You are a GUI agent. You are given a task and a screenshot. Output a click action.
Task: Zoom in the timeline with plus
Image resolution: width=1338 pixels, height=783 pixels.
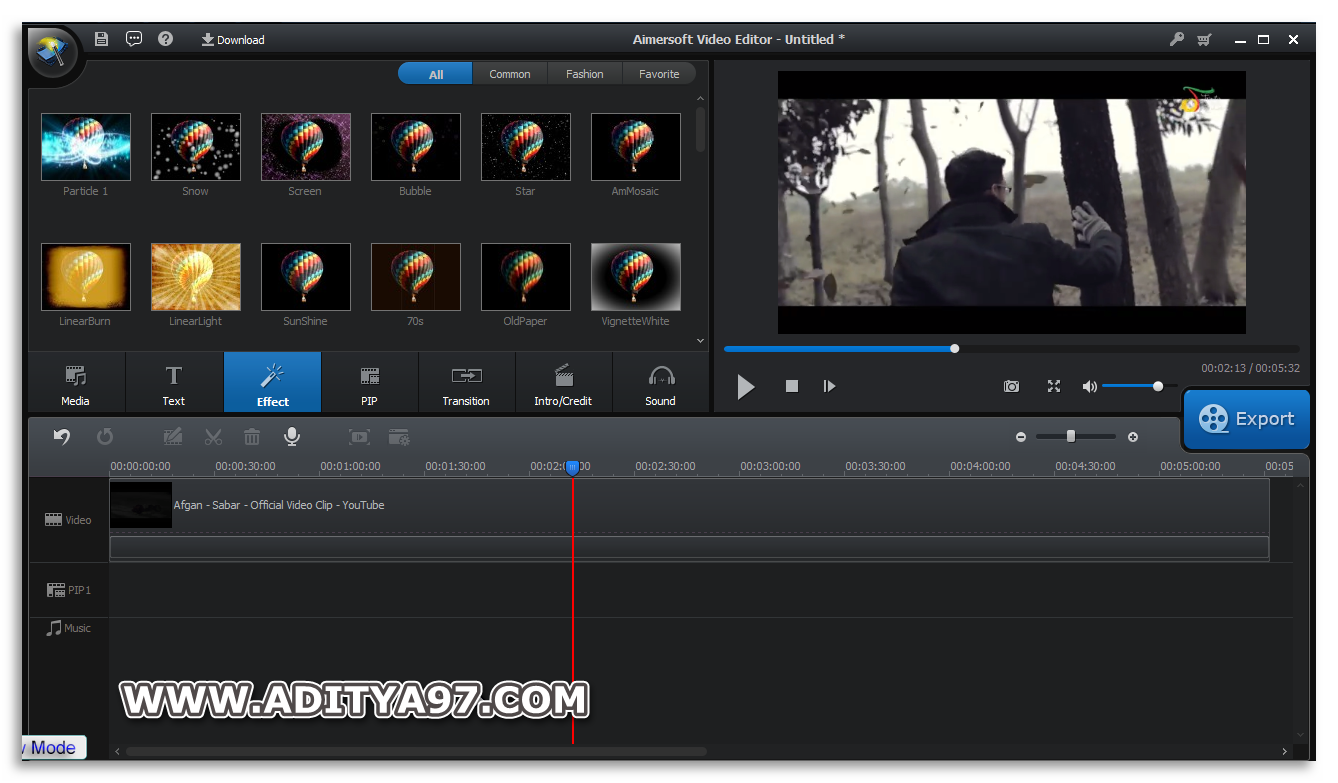coord(1133,437)
